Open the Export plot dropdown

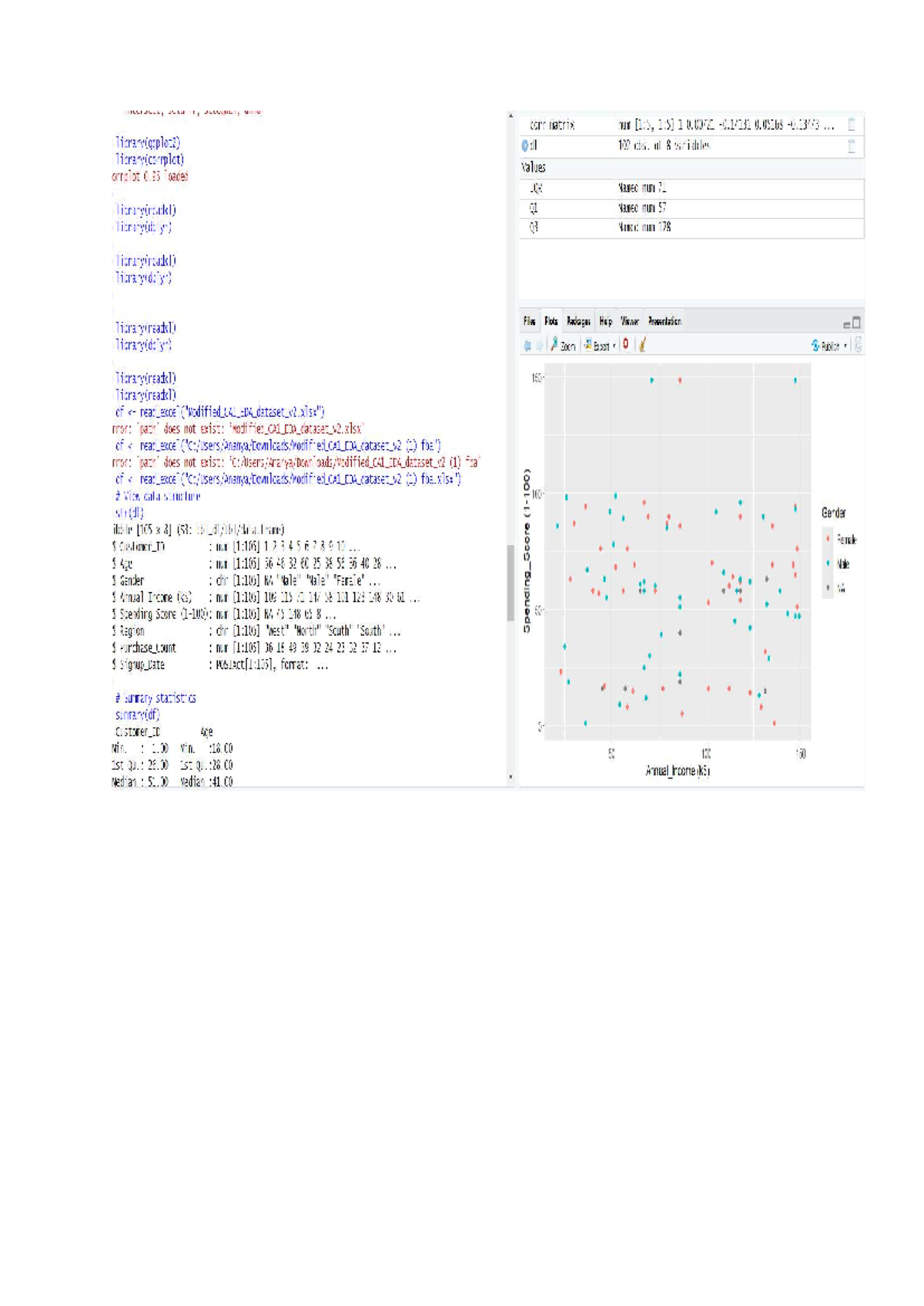[x=600, y=346]
